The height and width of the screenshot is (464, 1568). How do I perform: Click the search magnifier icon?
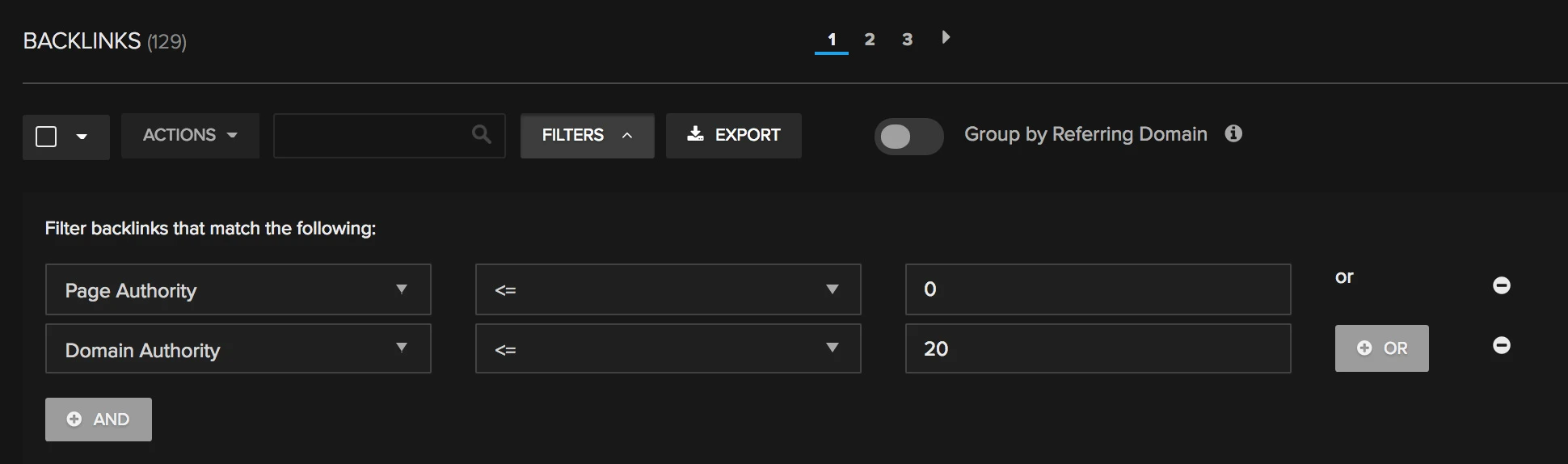click(481, 134)
